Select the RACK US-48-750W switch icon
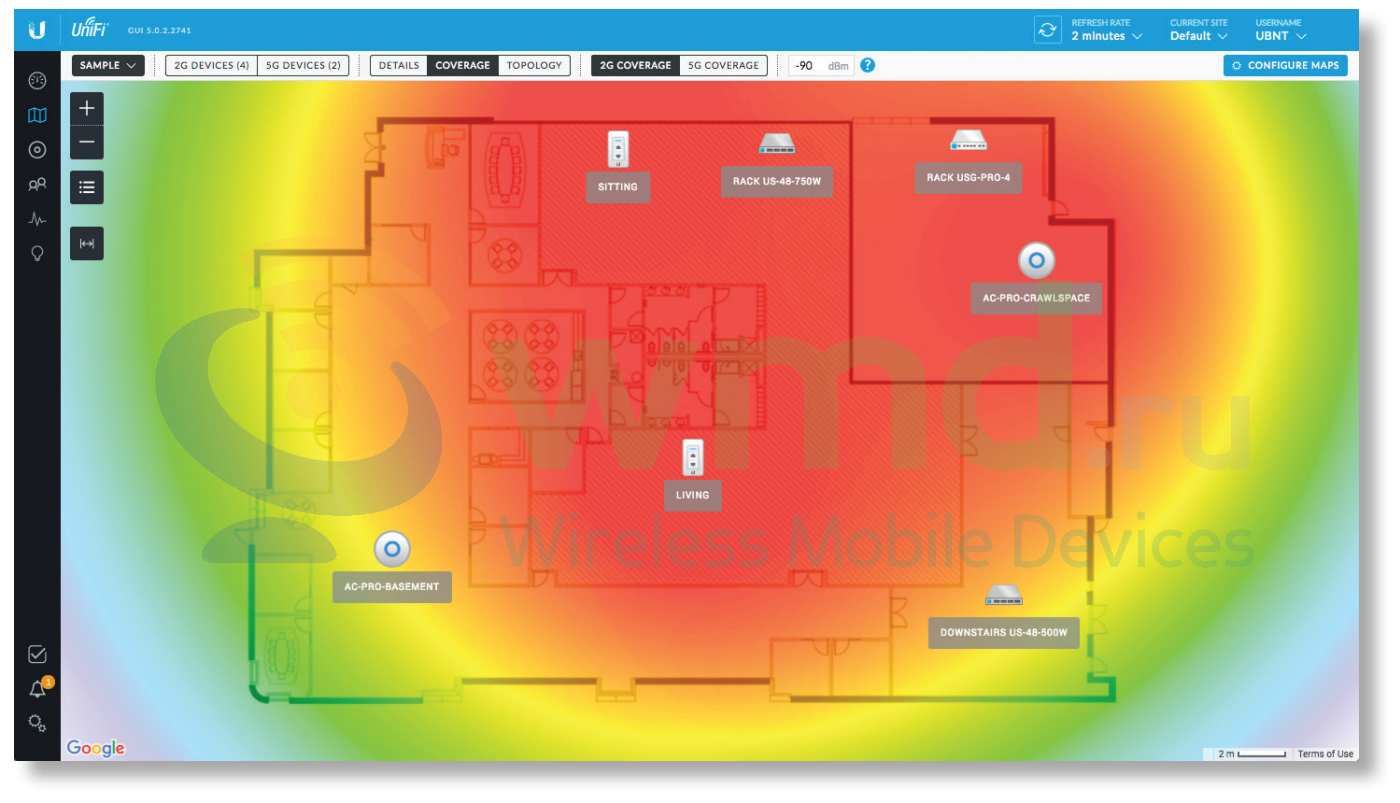Screen dimensions: 1400x803 click(776, 144)
